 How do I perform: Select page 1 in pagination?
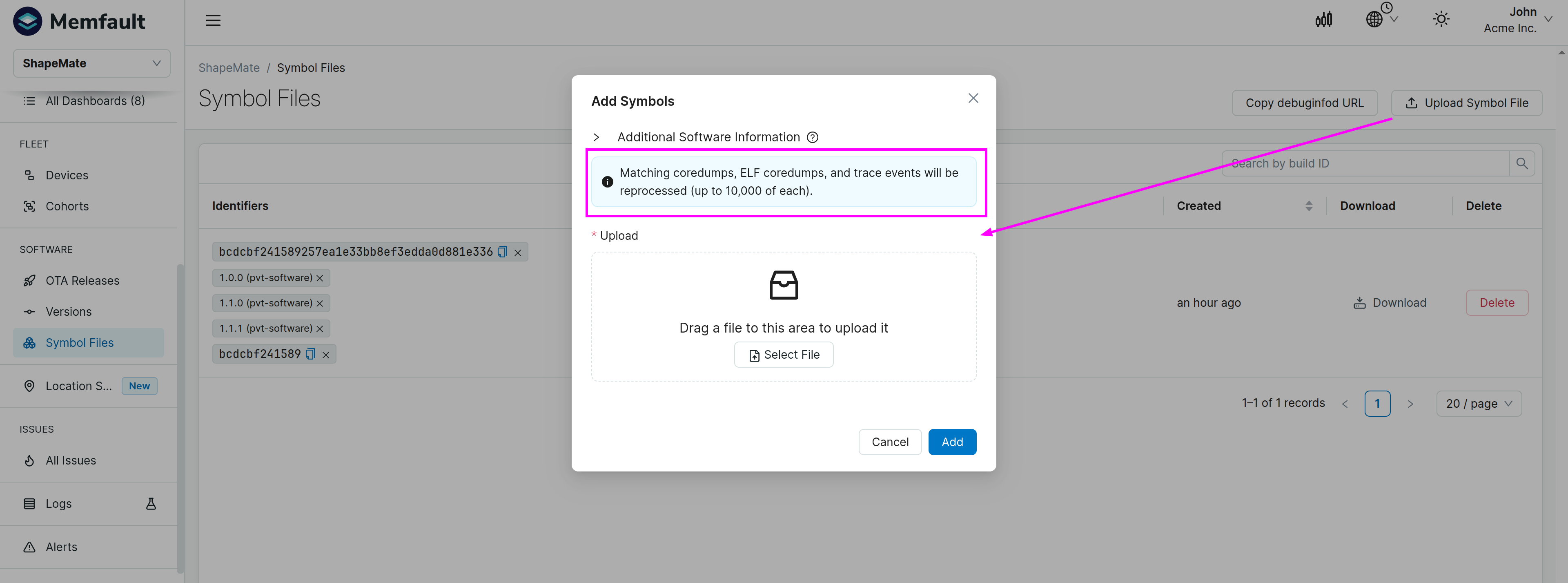pyautogui.click(x=1377, y=404)
